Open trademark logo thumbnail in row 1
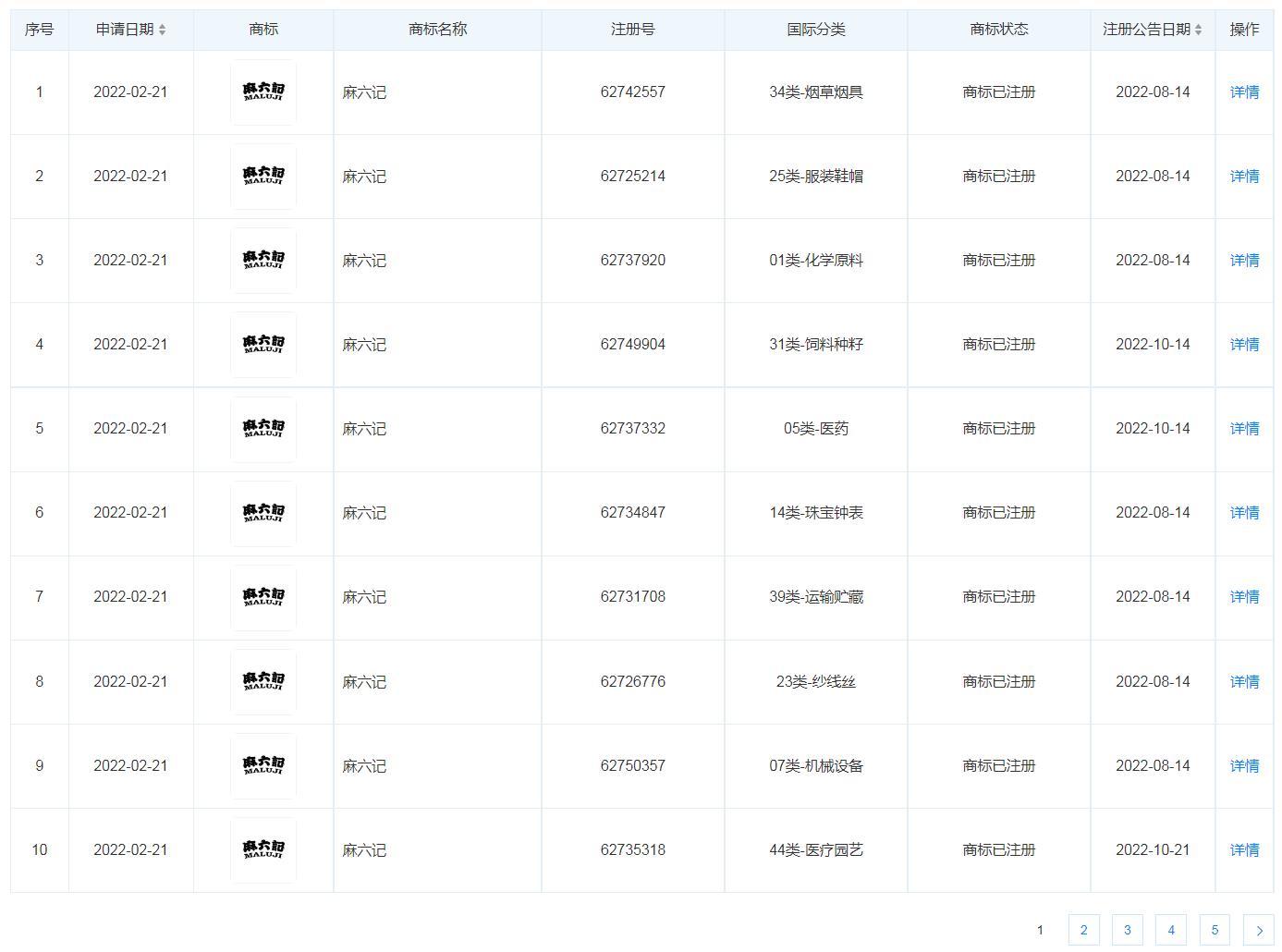The width and height of the screenshot is (1282, 952). pyautogui.click(x=263, y=92)
